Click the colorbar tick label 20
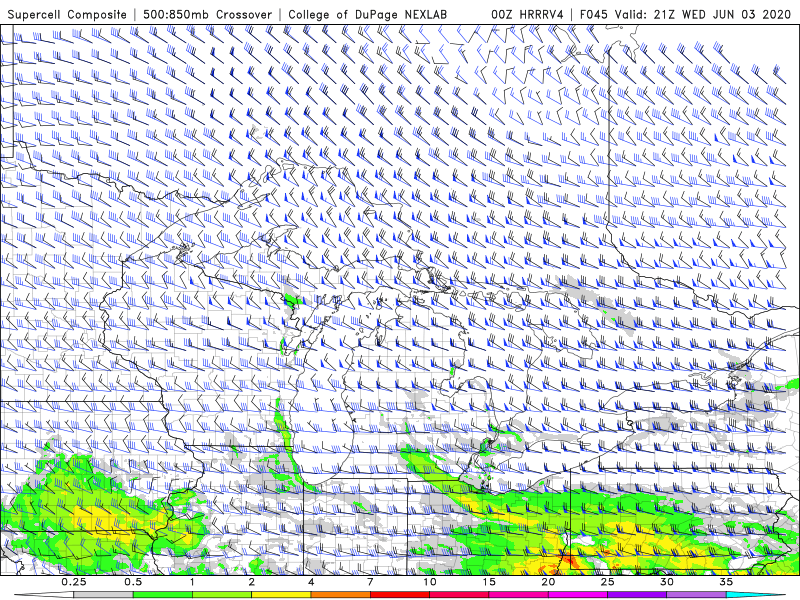The image size is (800, 600). pos(548,582)
